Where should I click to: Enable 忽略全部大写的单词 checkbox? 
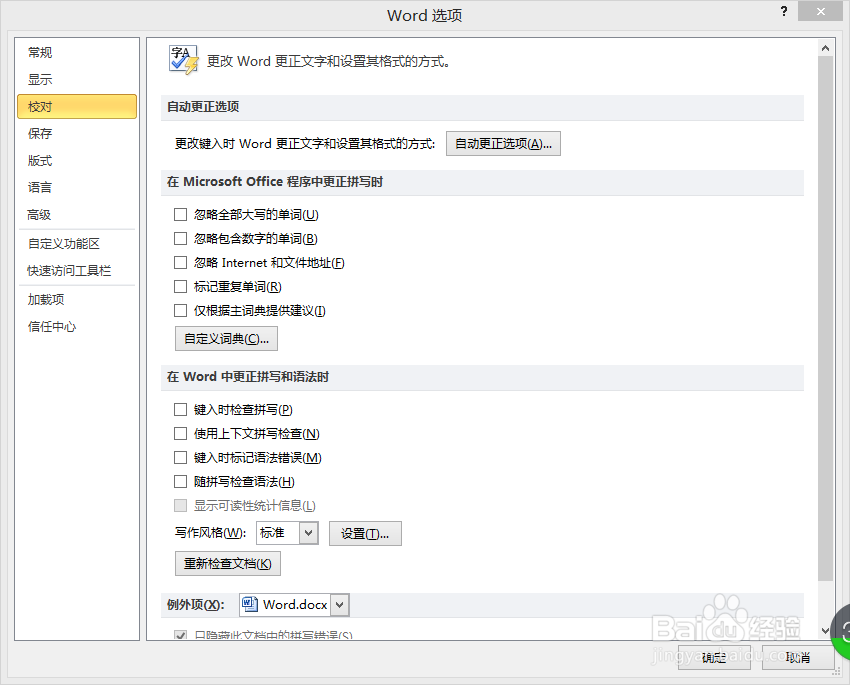[x=181, y=215]
